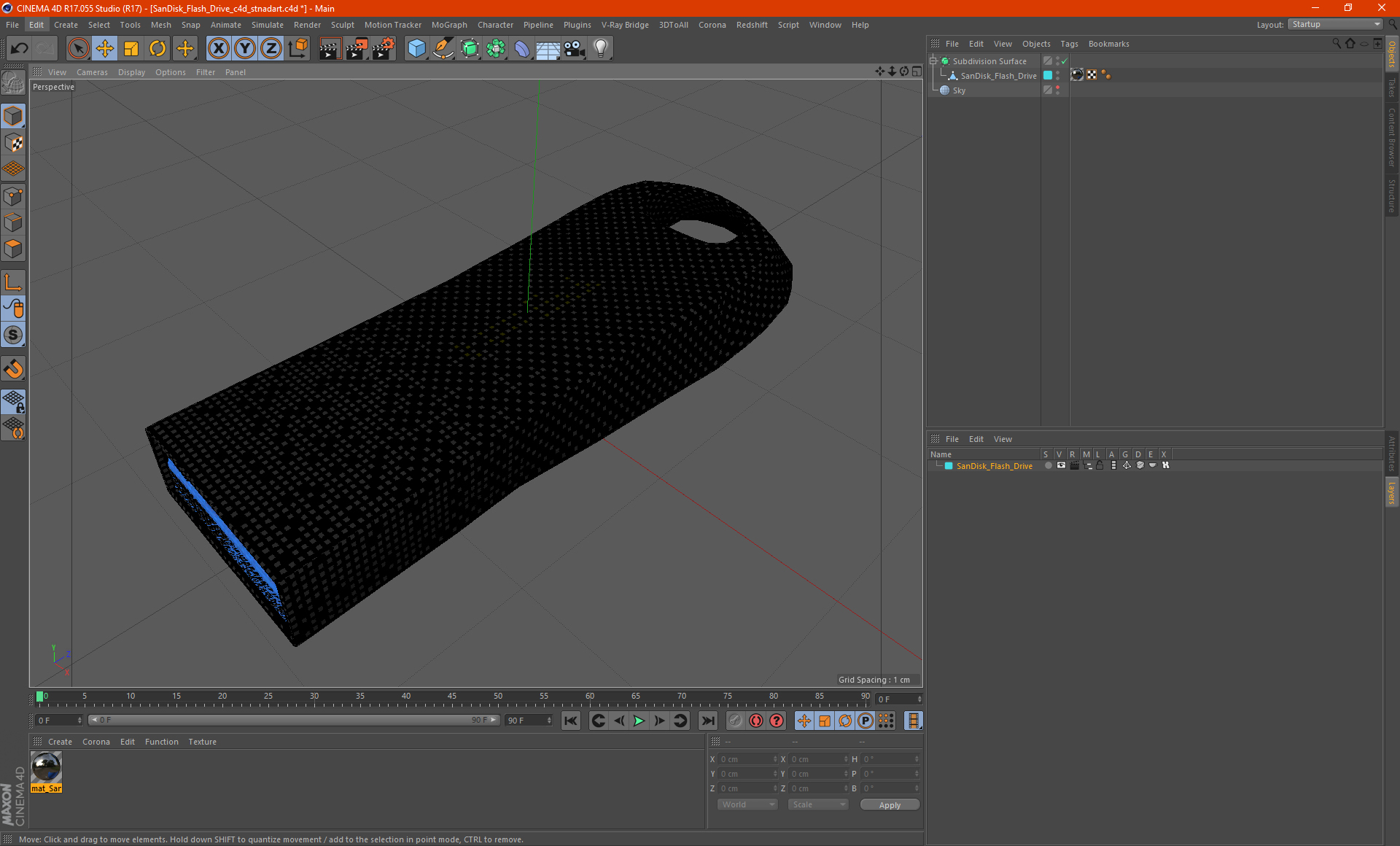Toggle Z axis lock

pos(271,49)
